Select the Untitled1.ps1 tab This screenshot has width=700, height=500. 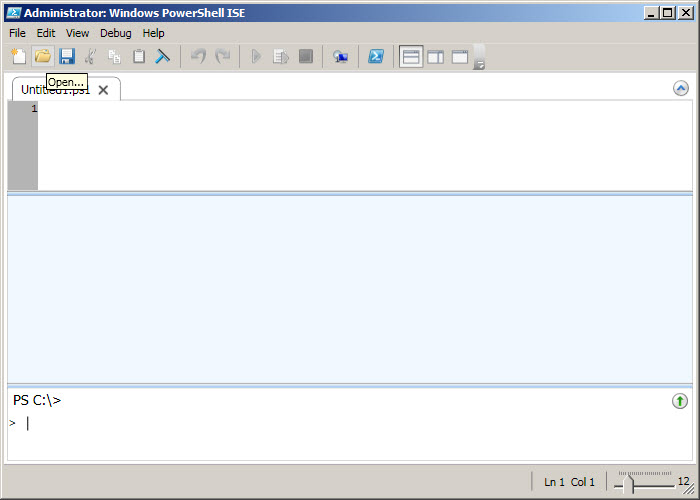(x=55, y=90)
